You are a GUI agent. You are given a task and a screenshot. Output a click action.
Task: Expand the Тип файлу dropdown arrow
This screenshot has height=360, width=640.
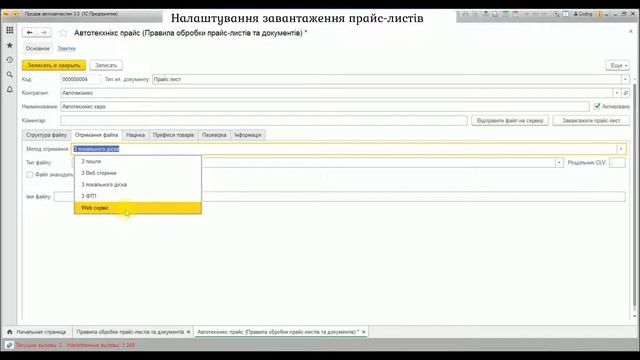(x=559, y=162)
